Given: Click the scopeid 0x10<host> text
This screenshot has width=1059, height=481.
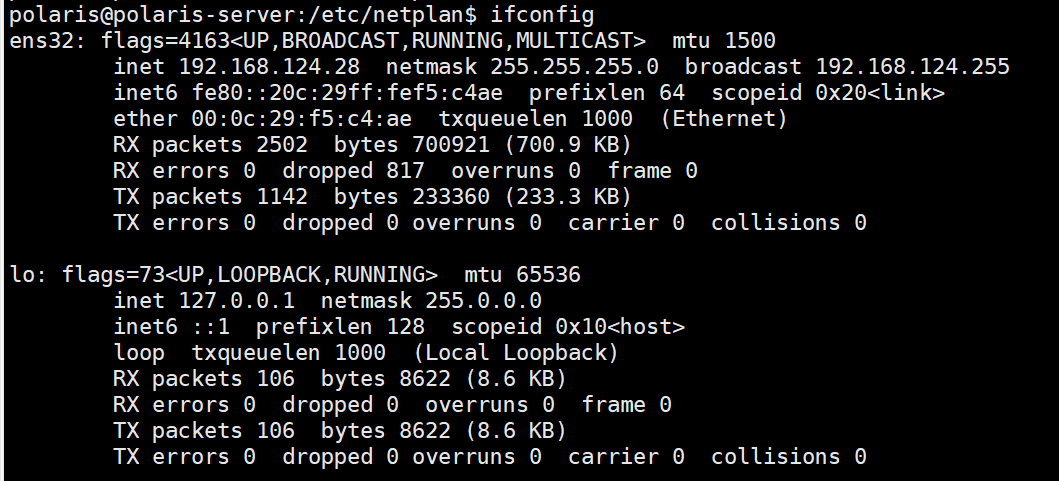Looking at the screenshot, I should point(568,327).
